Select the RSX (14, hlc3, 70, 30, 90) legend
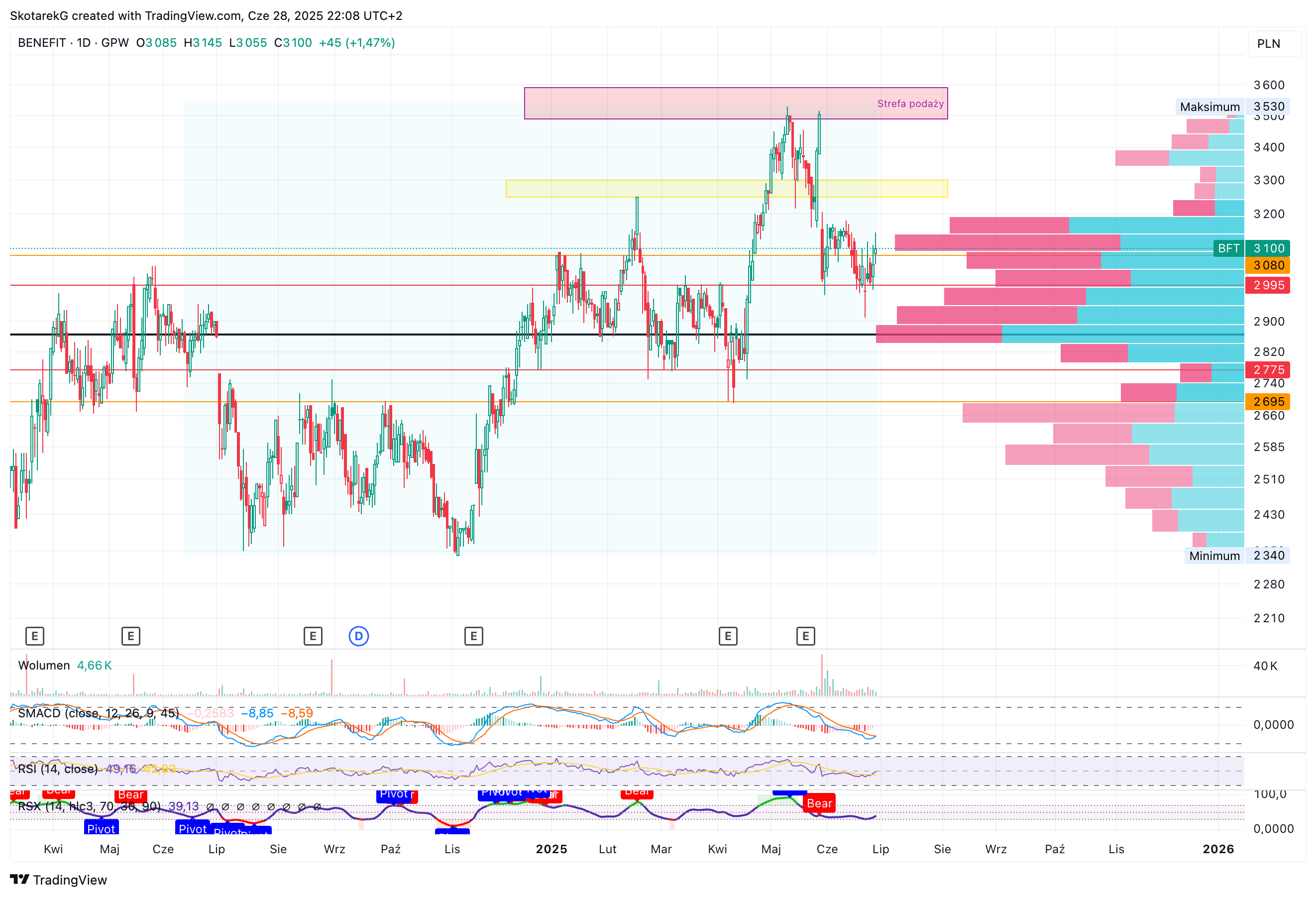This screenshot has height=897, width=1316. (90, 806)
